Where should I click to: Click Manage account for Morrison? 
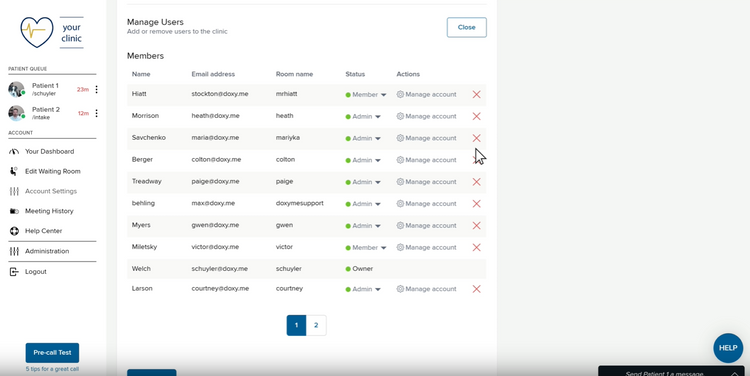coord(426,116)
